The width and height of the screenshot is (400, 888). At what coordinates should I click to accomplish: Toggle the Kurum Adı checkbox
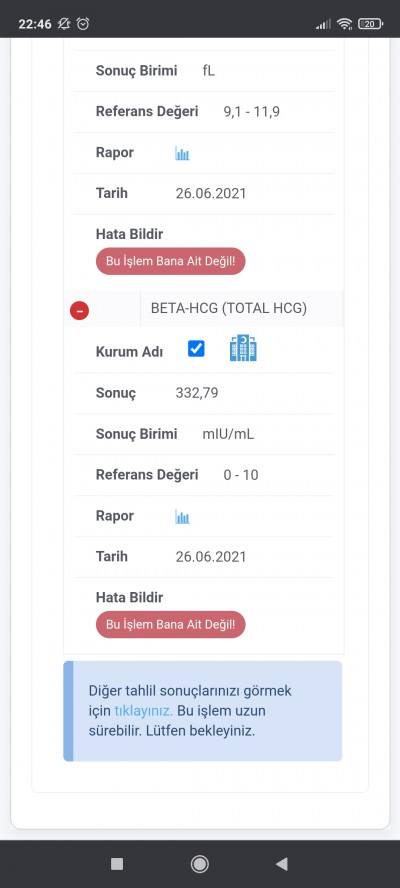196,349
